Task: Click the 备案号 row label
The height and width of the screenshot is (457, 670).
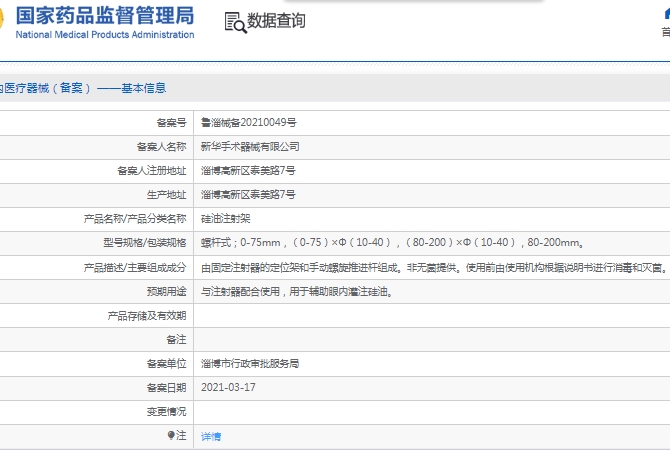Action: [x=172, y=123]
